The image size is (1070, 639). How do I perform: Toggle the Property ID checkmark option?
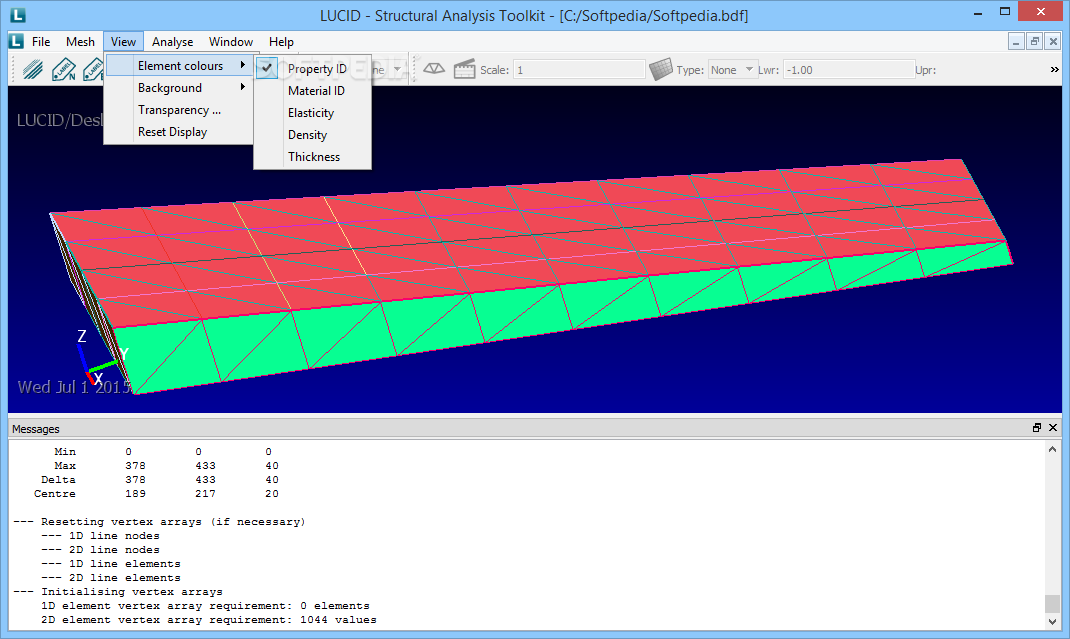313,68
